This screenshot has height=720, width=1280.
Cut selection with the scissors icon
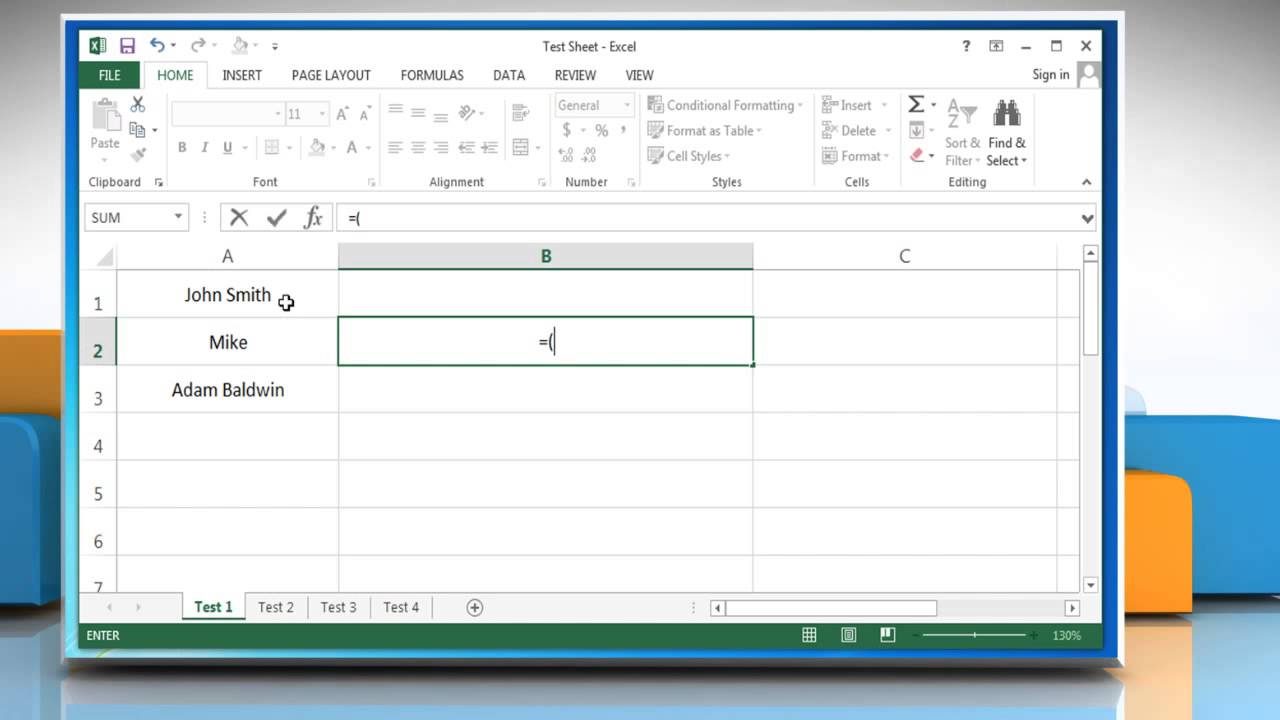pyautogui.click(x=138, y=105)
